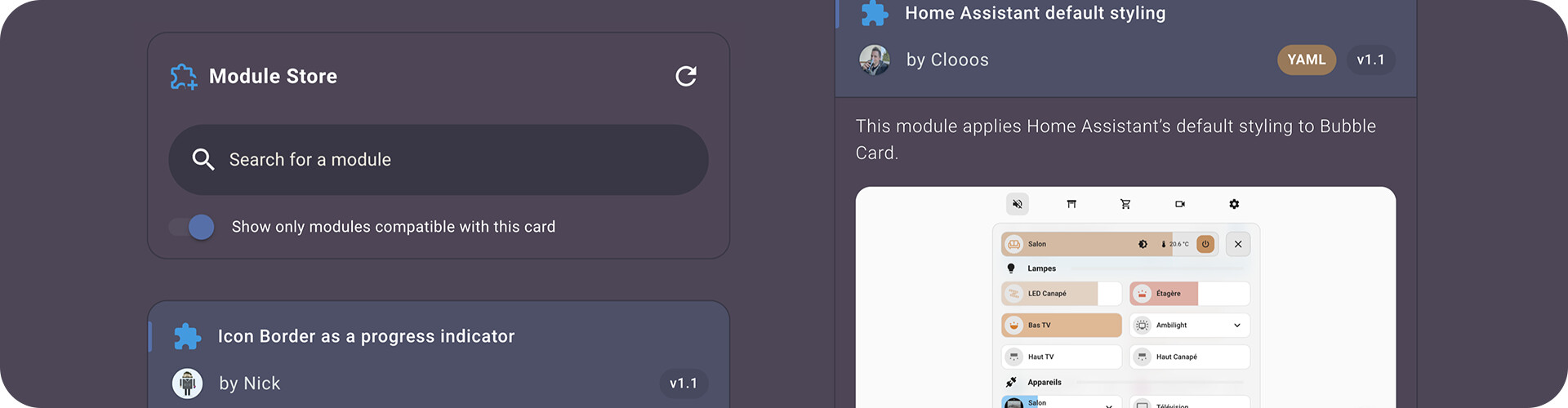Click the Salon power button icon
Screen dimensions: 1568x408
coord(1205,244)
